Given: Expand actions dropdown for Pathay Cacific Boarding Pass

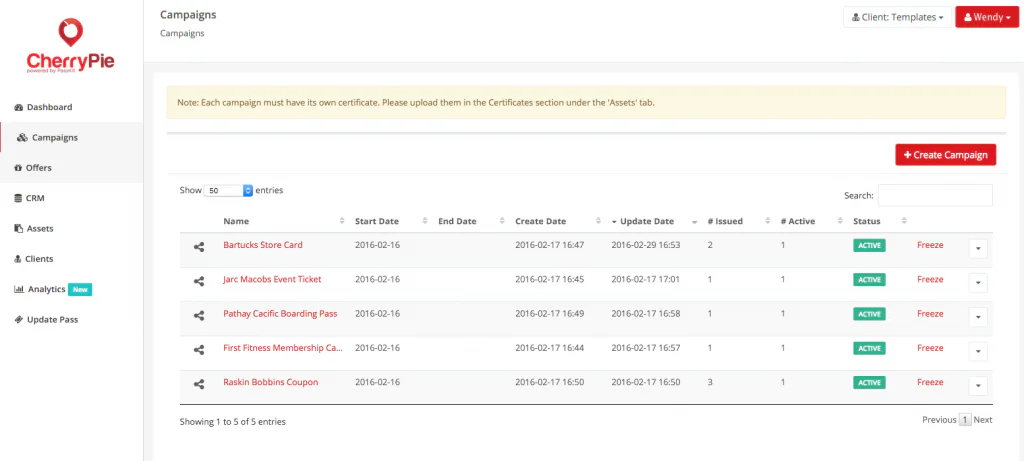Looking at the screenshot, I should click(x=978, y=317).
